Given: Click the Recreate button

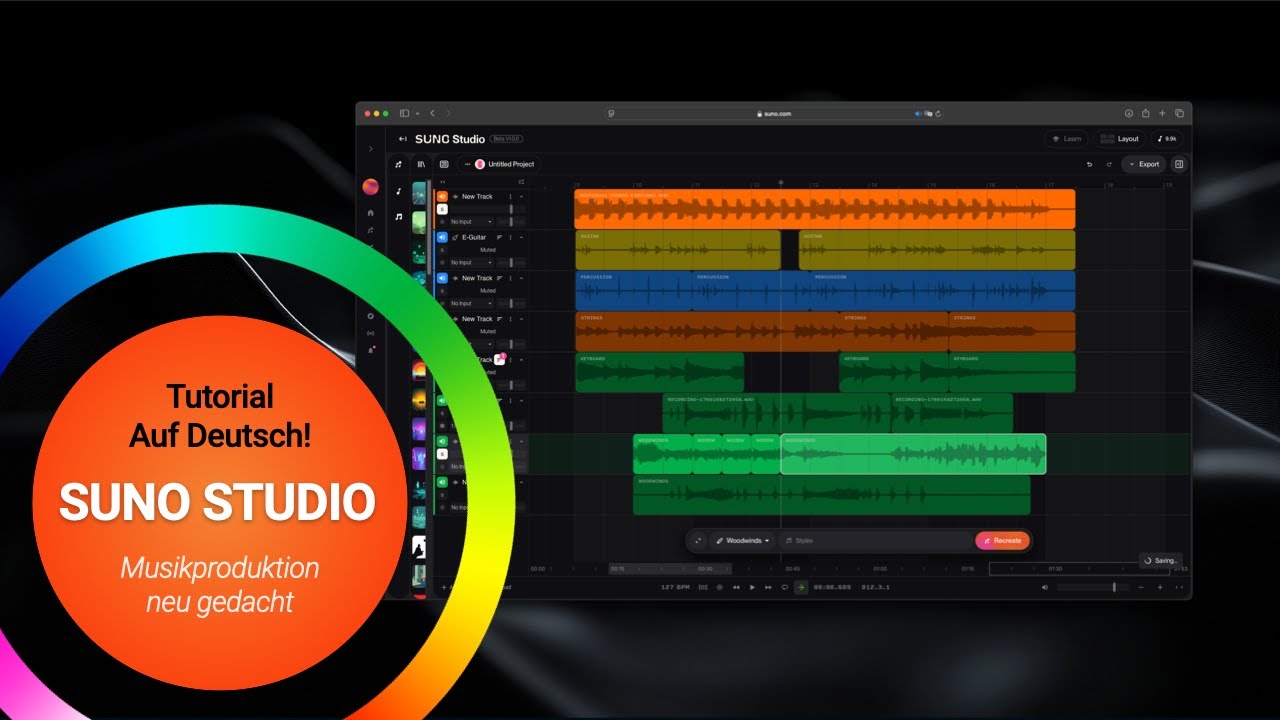Looking at the screenshot, I should pyautogui.click(x=1002, y=540).
